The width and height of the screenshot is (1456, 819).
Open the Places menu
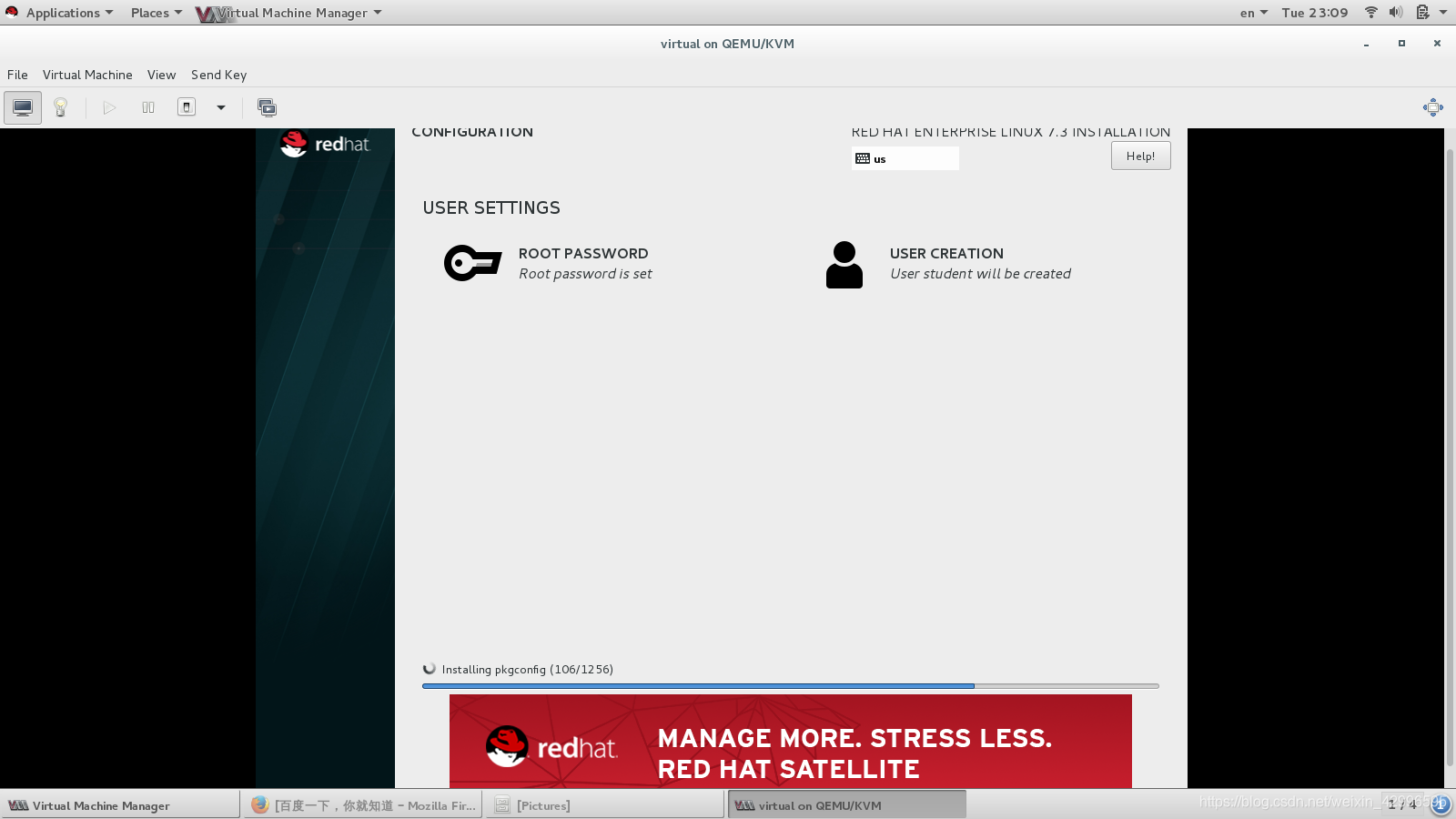[x=156, y=13]
